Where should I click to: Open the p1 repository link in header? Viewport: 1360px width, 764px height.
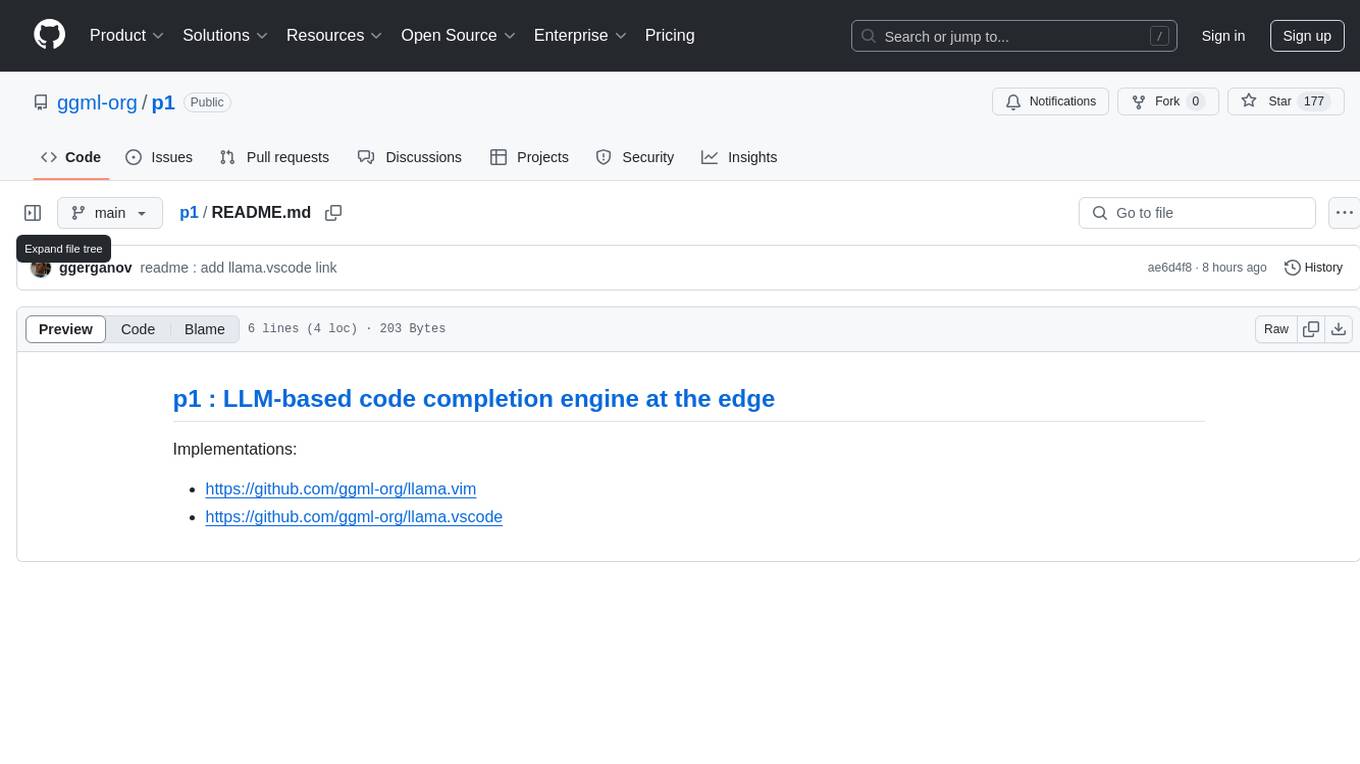(163, 102)
